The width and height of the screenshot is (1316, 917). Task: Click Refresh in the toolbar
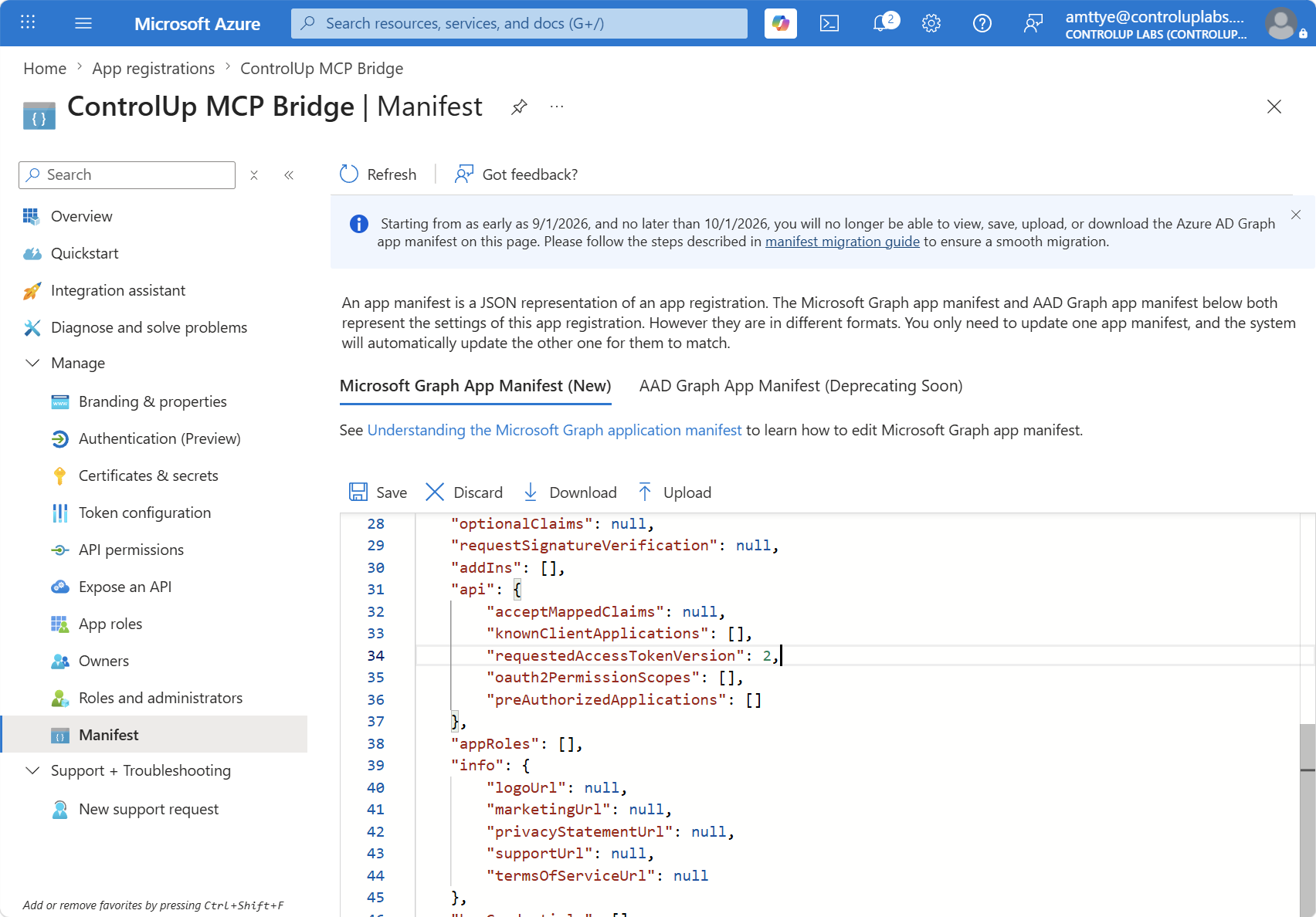[x=378, y=174]
